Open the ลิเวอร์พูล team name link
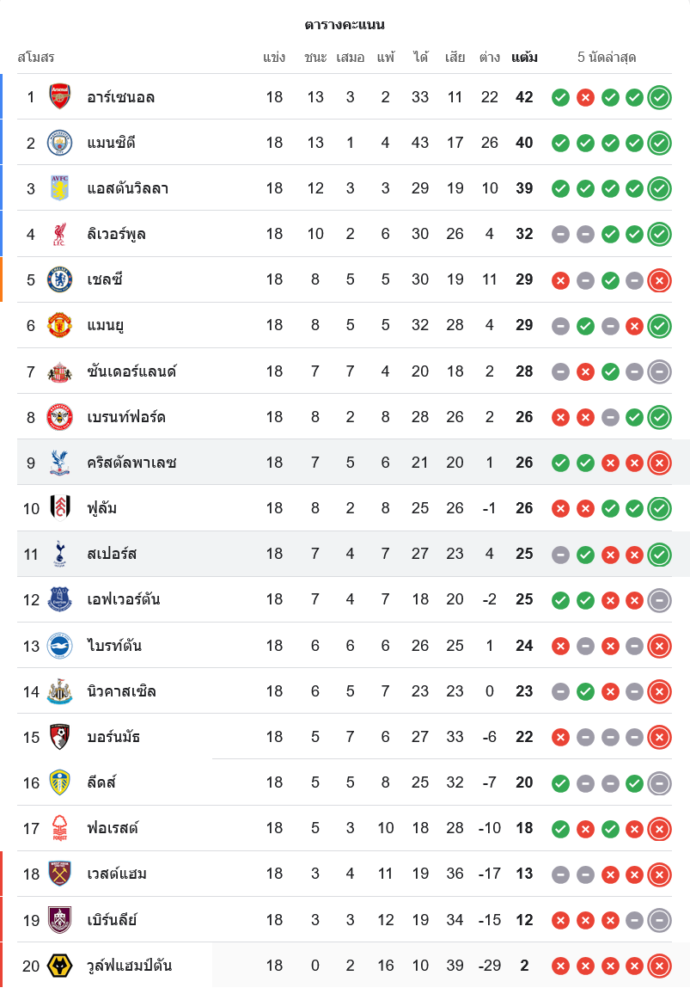 (x=117, y=234)
